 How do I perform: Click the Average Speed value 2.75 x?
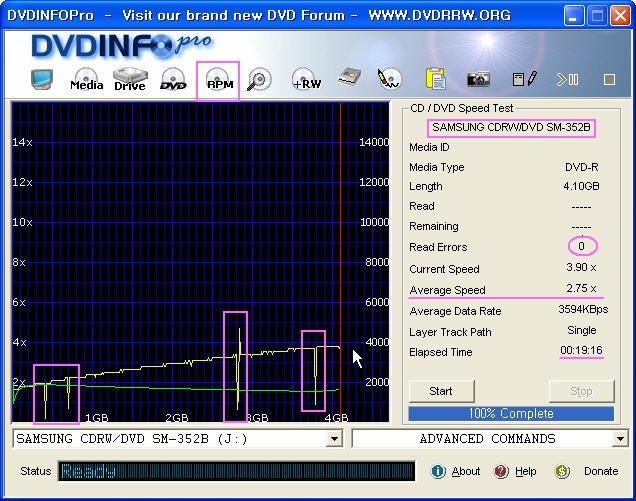pyautogui.click(x=581, y=288)
